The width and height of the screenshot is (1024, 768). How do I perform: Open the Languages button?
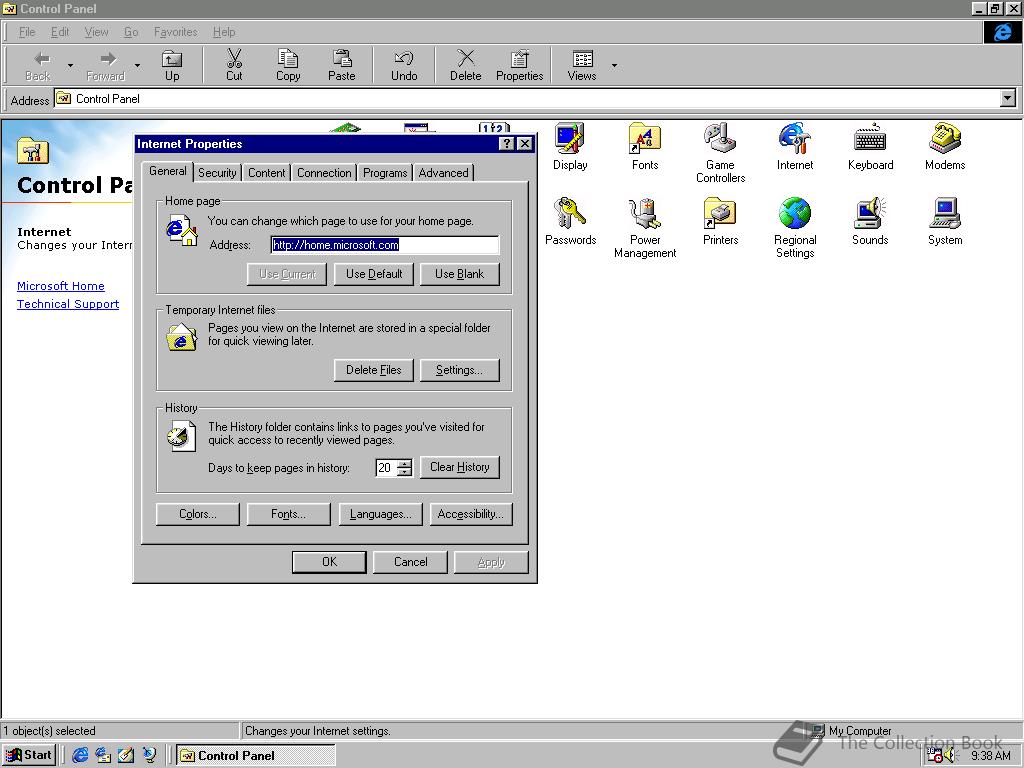[x=380, y=514]
